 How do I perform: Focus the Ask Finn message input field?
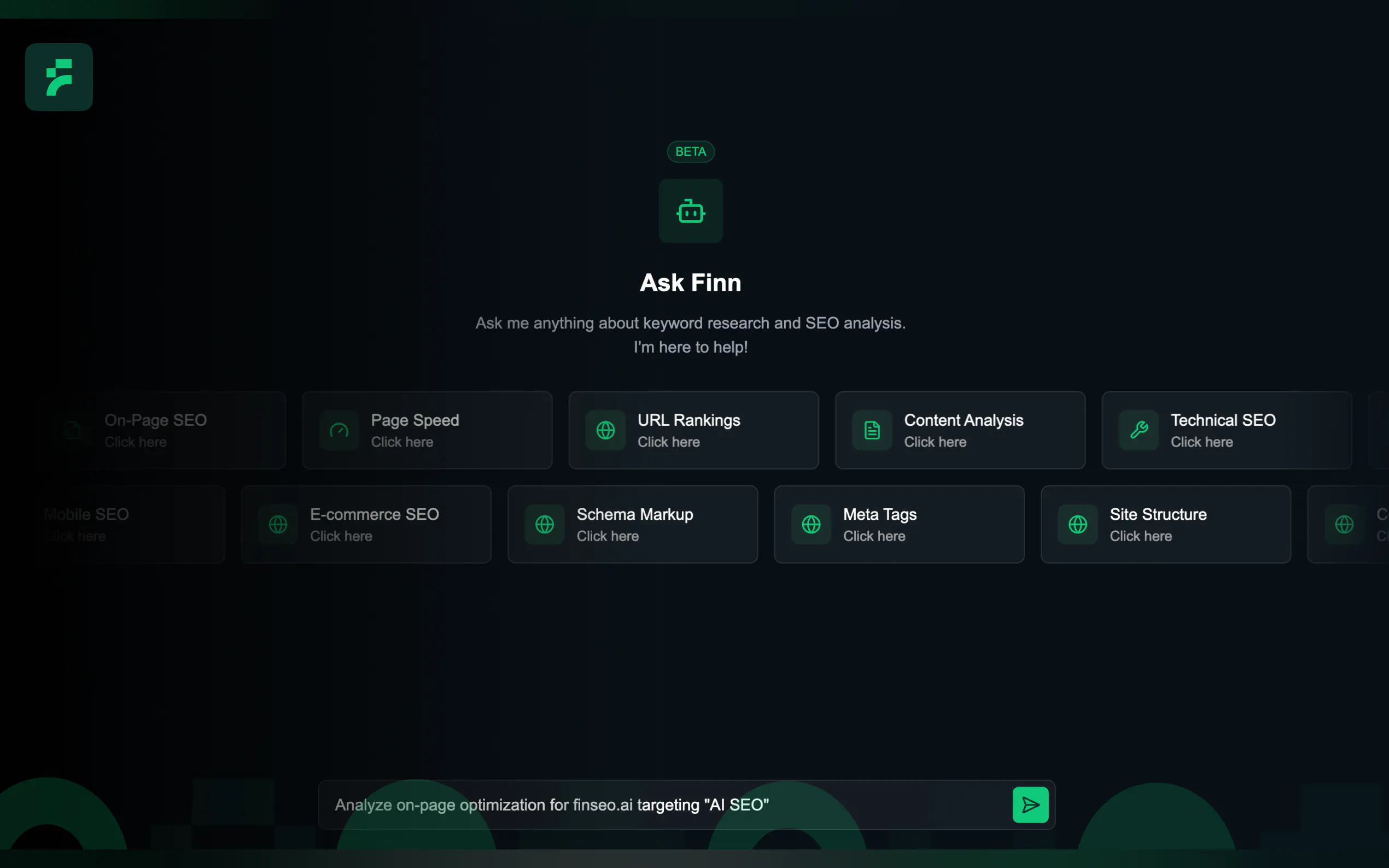pyautogui.click(x=661, y=805)
